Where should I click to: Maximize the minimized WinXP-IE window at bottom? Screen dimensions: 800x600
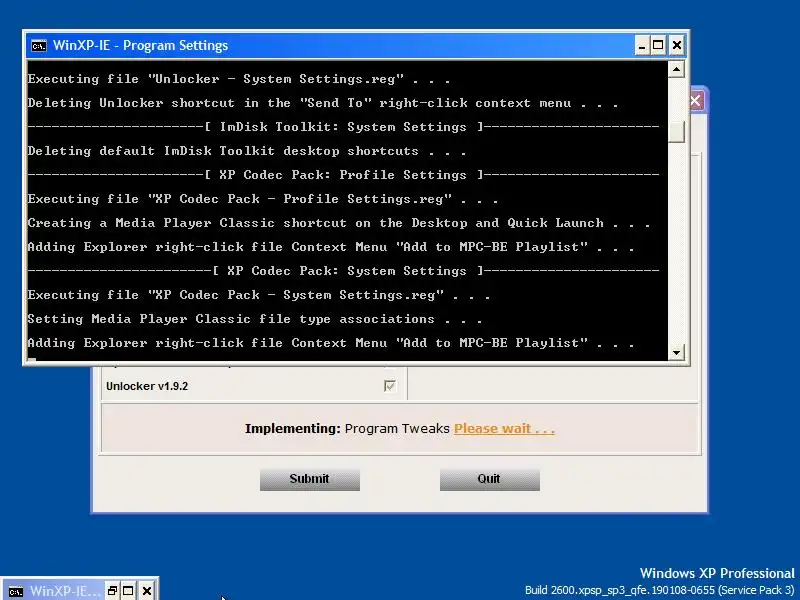pyautogui.click(x=128, y=591)
